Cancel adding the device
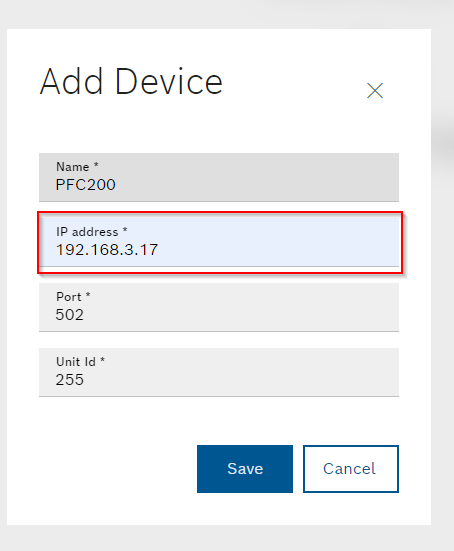Image resolution: width=454 pixels, height=551 pixels. [x=351, y=469]
